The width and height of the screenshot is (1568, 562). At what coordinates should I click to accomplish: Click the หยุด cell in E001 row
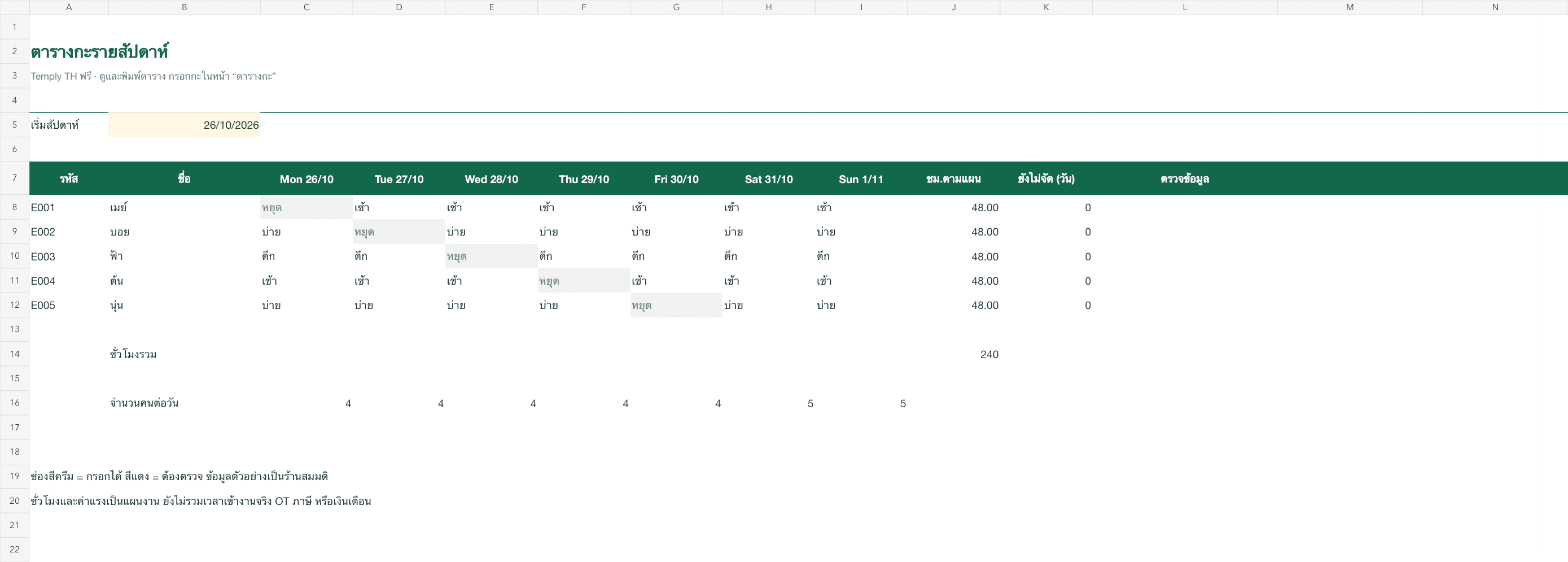click(x=306, y=208)
